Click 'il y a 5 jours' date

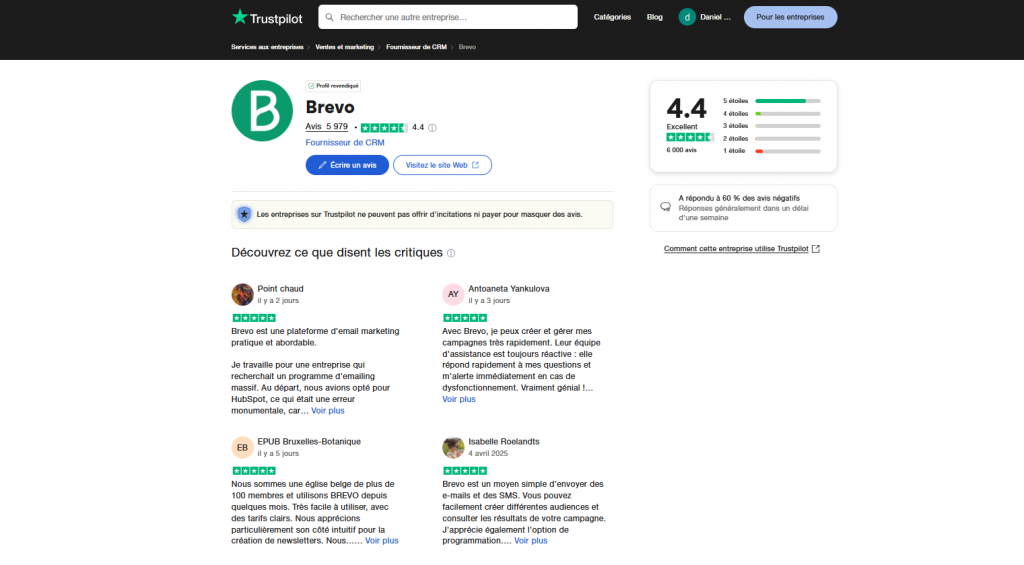pyautogui.click(x=278, y=453)
